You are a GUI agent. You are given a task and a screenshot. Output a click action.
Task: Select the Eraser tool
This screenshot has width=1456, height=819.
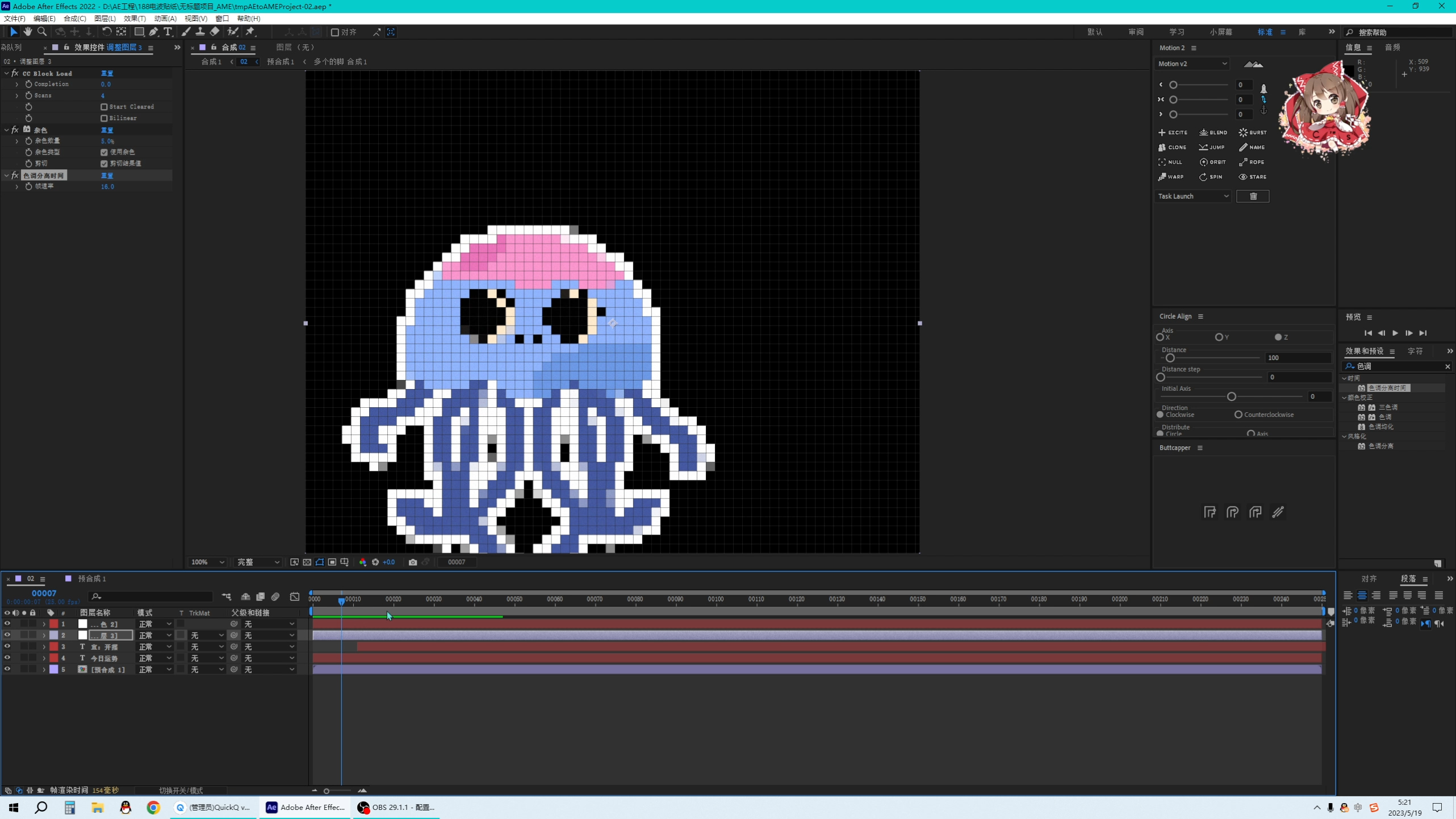click(x=214, y=32)
